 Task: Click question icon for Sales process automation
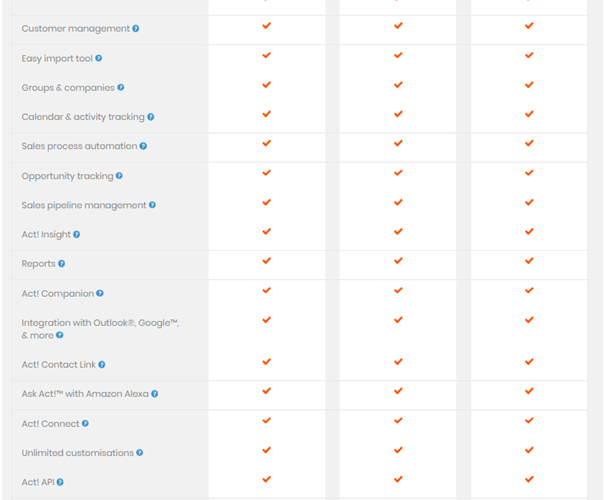(x=143, y=146)
